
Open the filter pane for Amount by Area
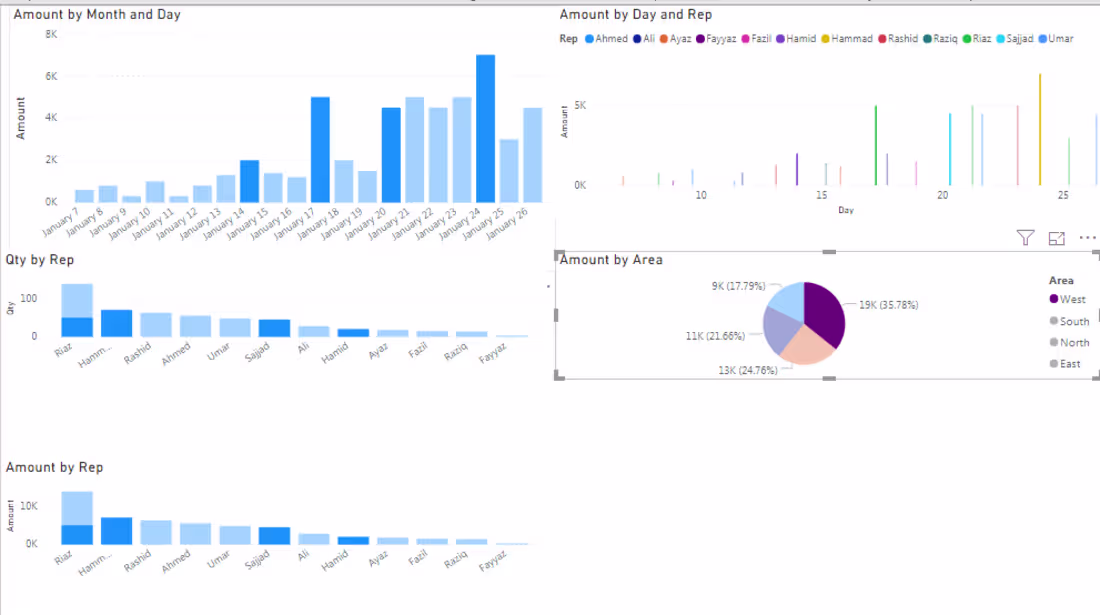1025,238
